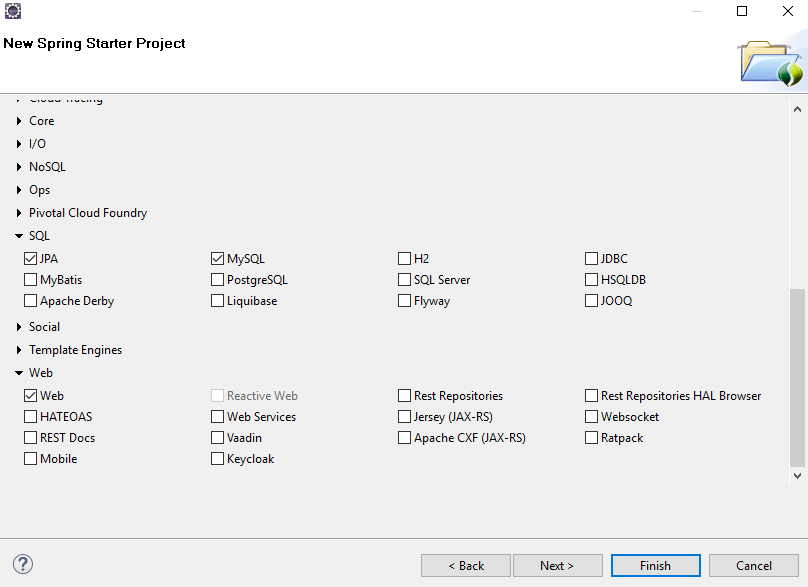This screenshot has width=808, height=587.
Task: Enable the Websocket checkbox
Action: [592, 417]
